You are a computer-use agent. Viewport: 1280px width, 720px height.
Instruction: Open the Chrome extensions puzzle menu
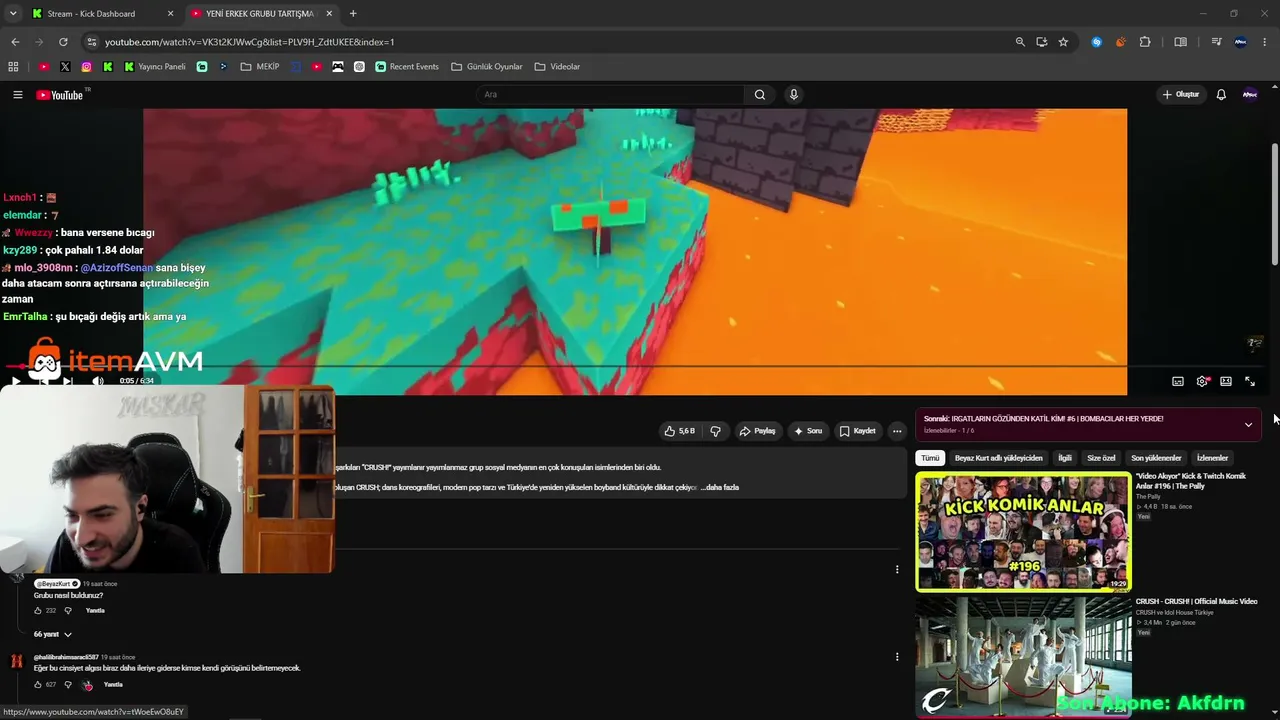(x=1145, y=42)
